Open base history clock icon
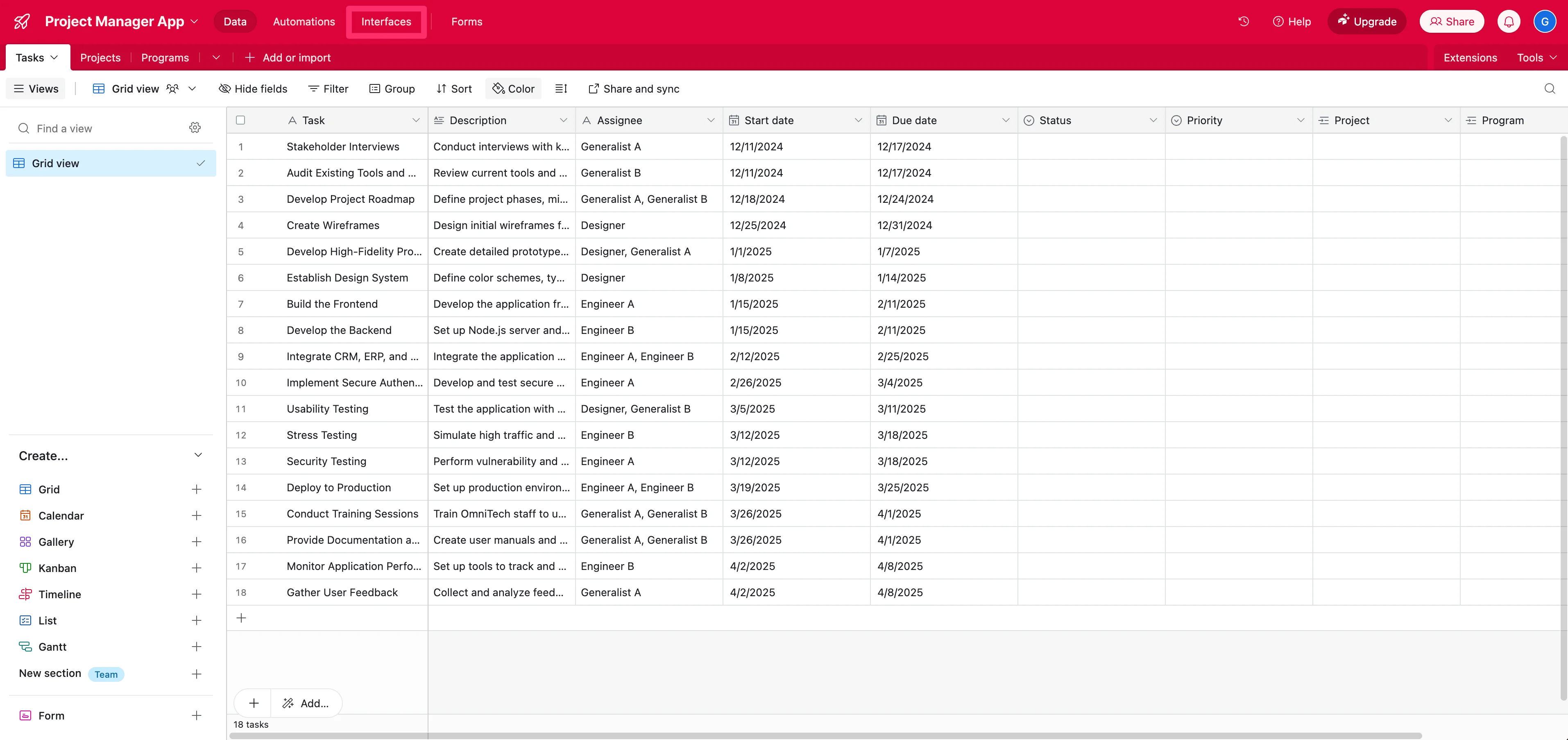1568x740 pixels. (1244, 21)
